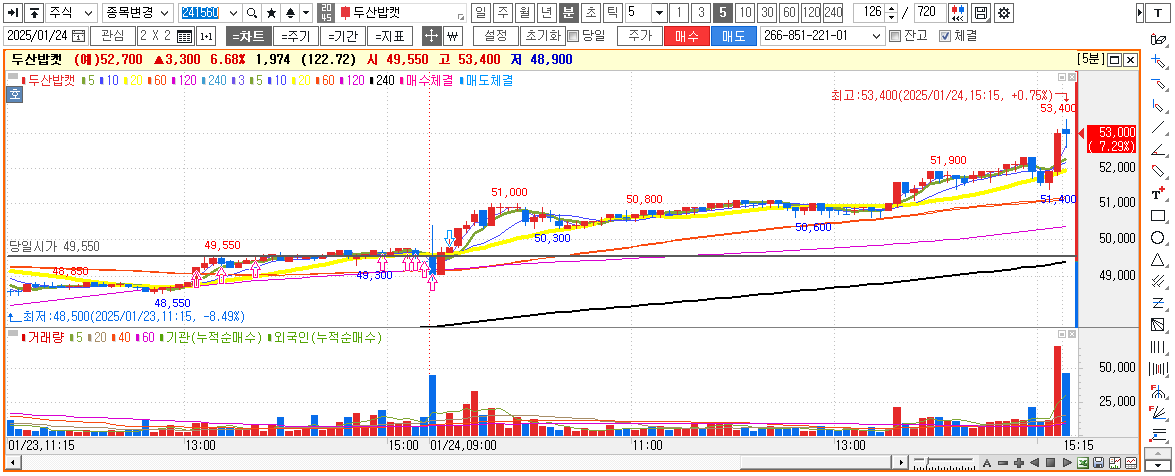Image resolution: width=1175 pixels, height=476 pixels.
Task: Click the Excel export icon at bottom
Action: pos(1084,463)
